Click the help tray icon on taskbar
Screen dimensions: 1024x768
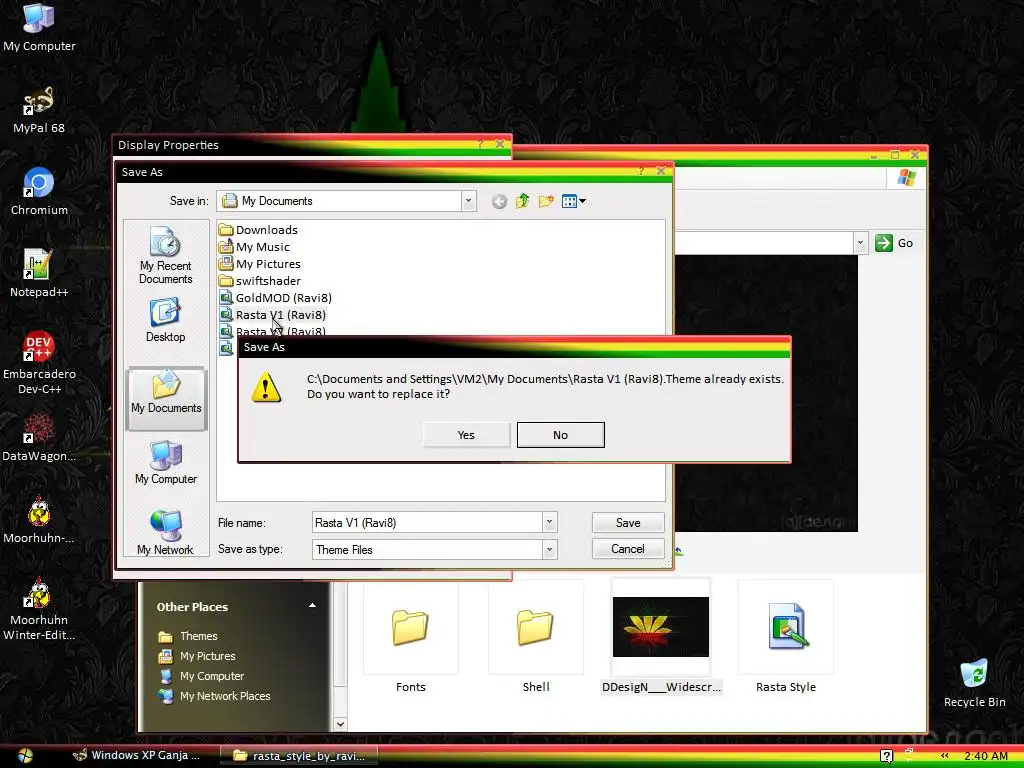tap(886, 756)
